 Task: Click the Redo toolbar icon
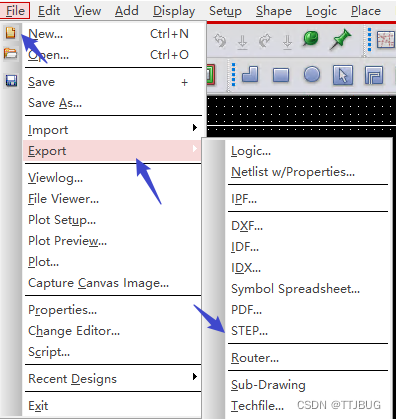[x=265, y=41]
